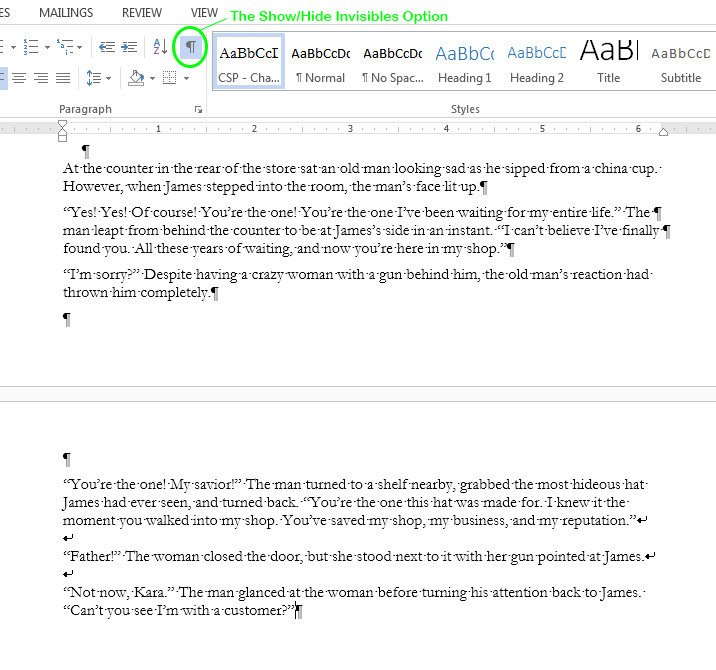Screen dimensions: 716x670
Task: Click the Sort A-Z icon
Action: 160,47
